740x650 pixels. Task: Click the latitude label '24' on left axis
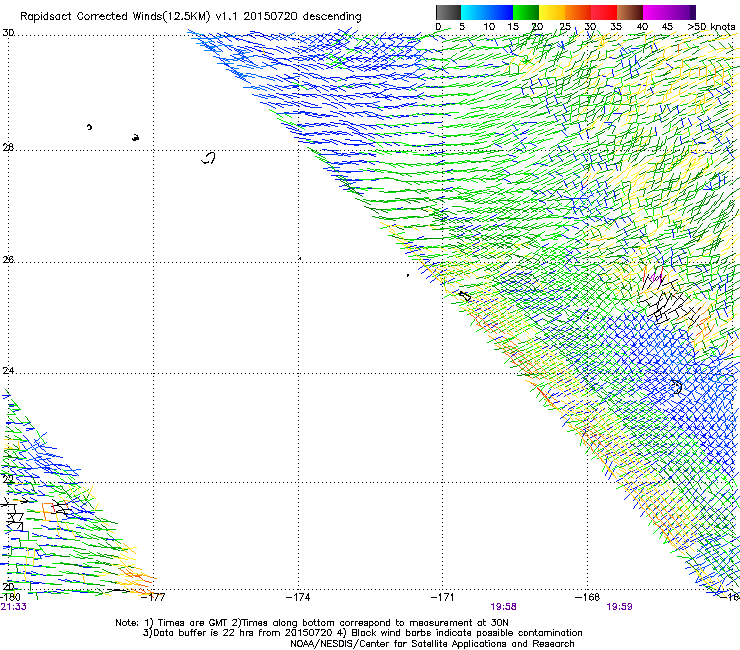point(8,371)
